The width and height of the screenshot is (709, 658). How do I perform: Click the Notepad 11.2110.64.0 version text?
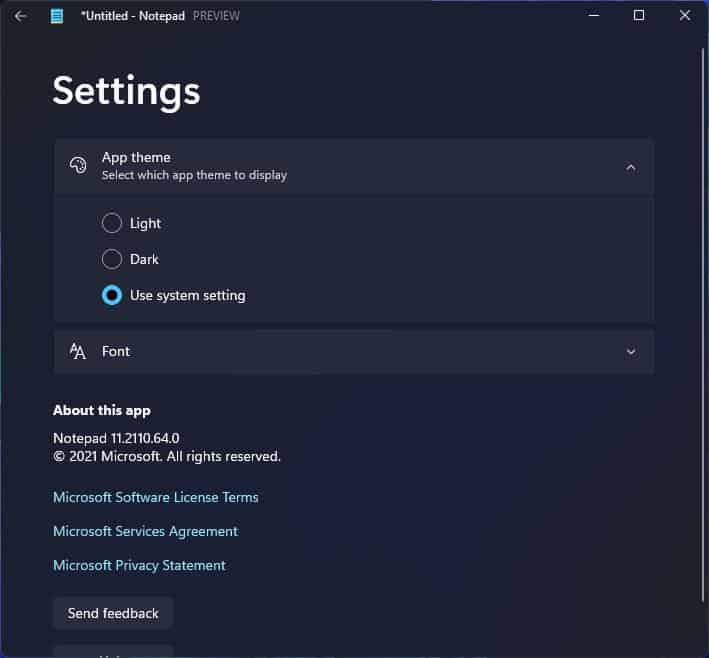[x=116, y=438]
